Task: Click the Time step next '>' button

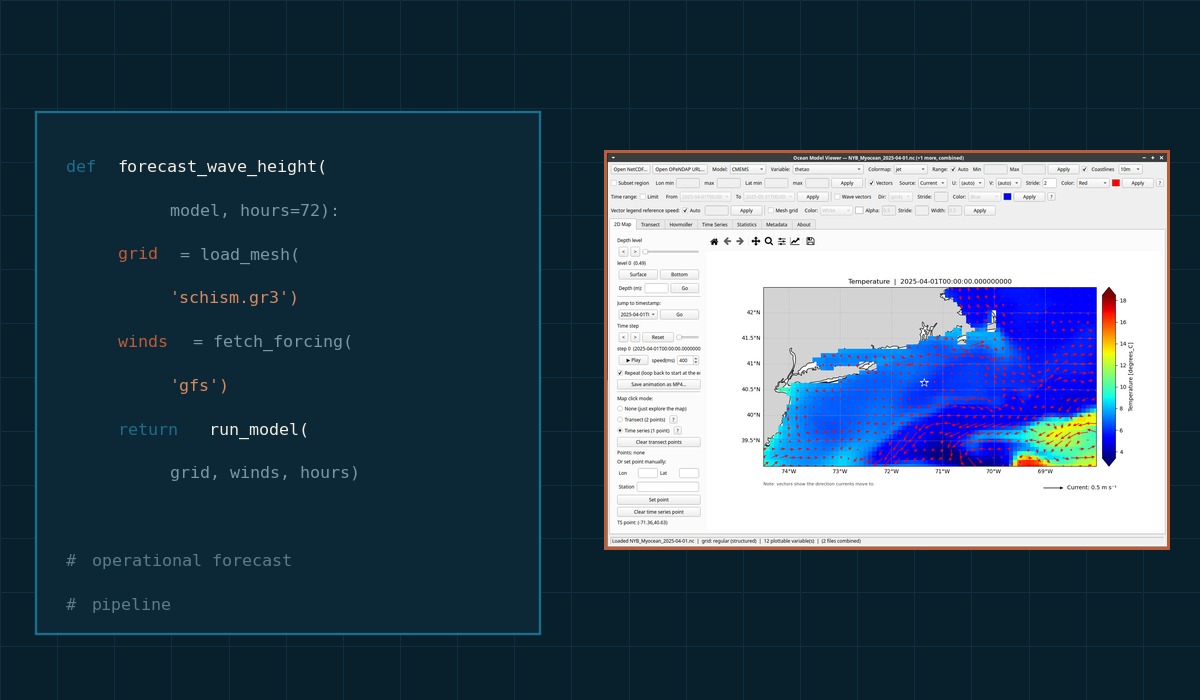Action: 635,337
